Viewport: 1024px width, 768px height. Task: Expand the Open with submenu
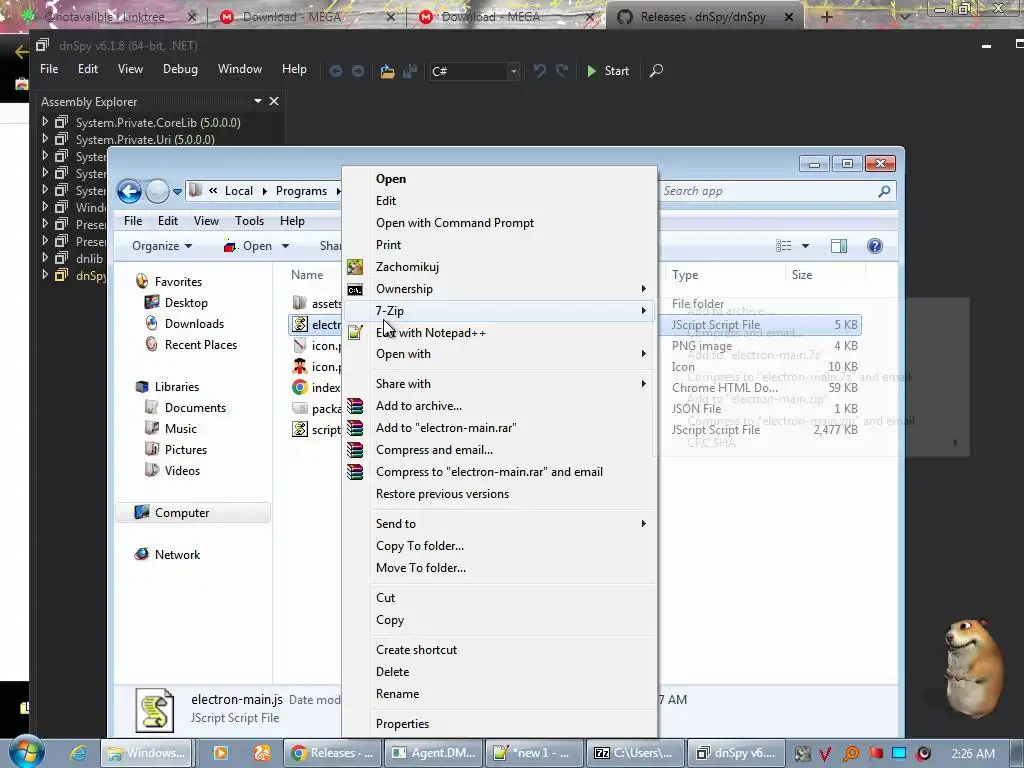tap(500, 354)
